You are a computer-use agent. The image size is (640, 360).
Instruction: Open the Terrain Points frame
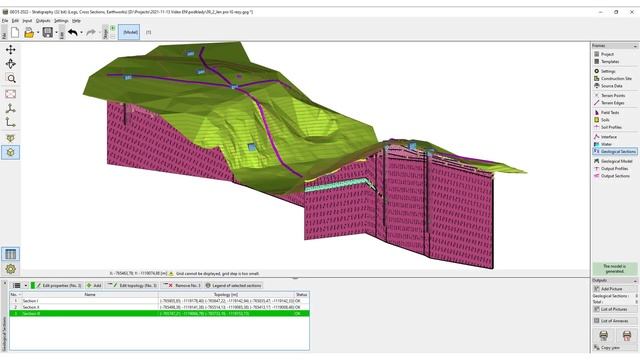[x=614, y=95]
